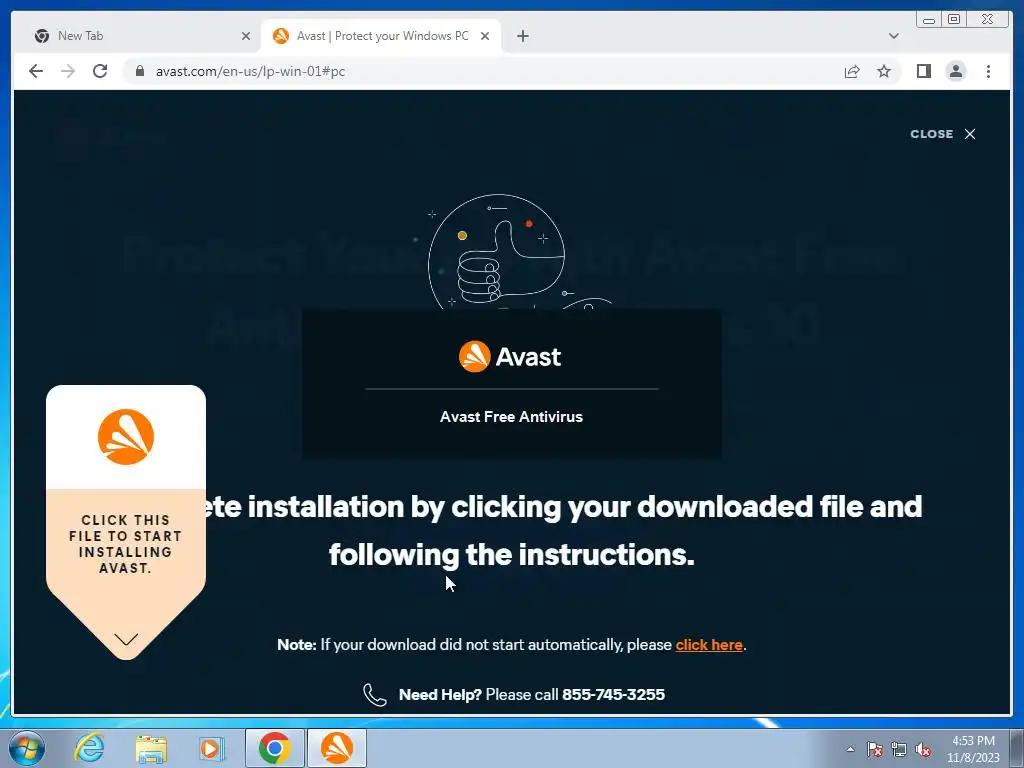The image size is (1024, 768).
Task: Click the address bar URL
Action: [250, 71]
